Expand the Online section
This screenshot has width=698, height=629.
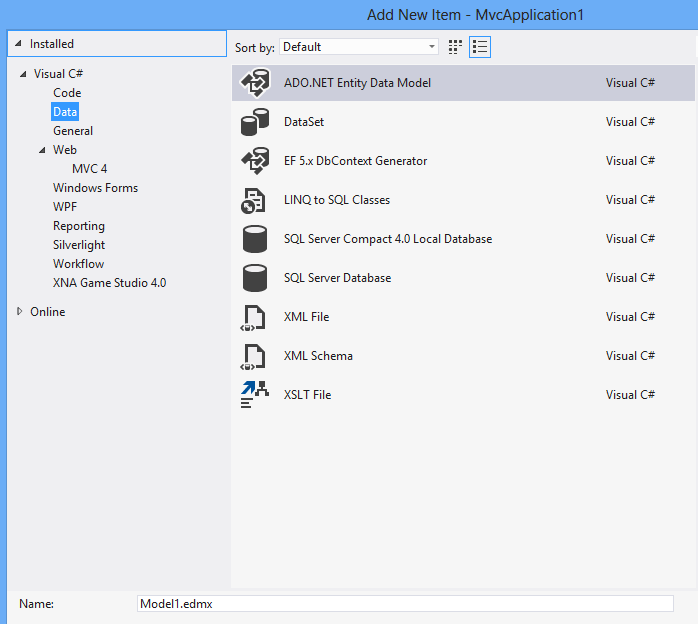pyautogui.click(x=20, y=311)
